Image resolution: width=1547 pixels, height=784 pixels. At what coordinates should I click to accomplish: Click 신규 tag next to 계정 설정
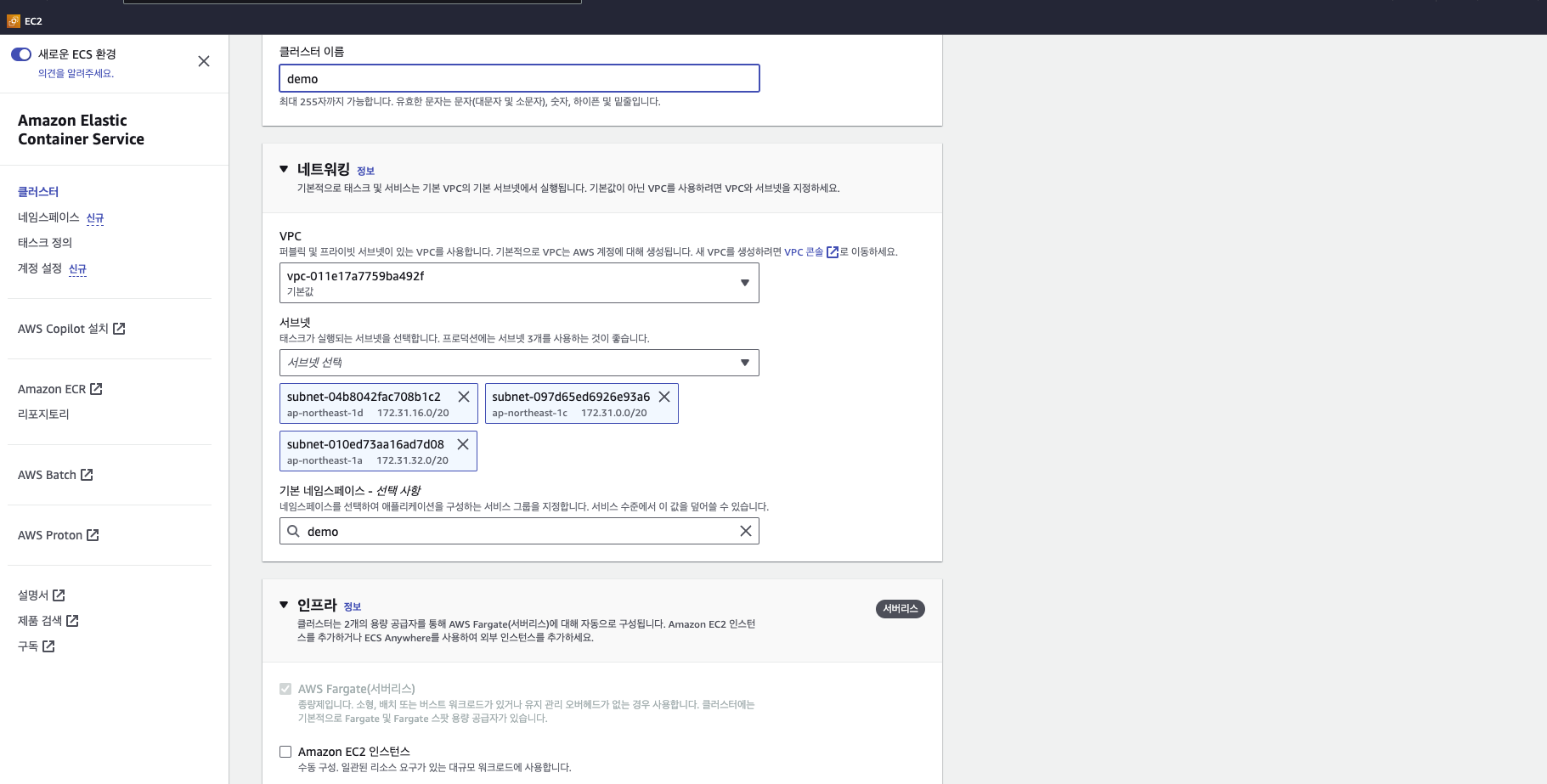pos(77,269)
